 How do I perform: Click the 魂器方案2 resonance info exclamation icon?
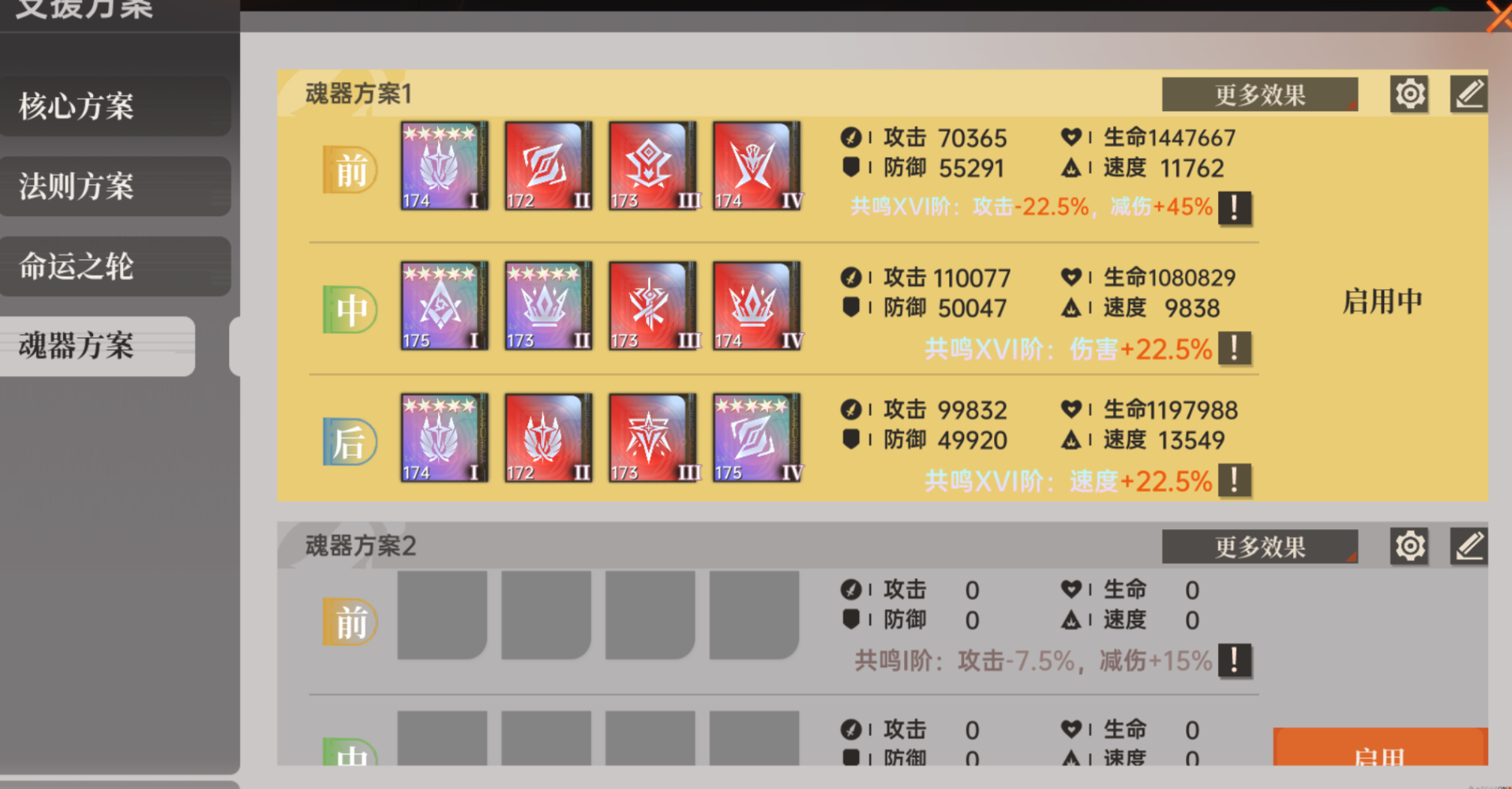point(1234,660)
